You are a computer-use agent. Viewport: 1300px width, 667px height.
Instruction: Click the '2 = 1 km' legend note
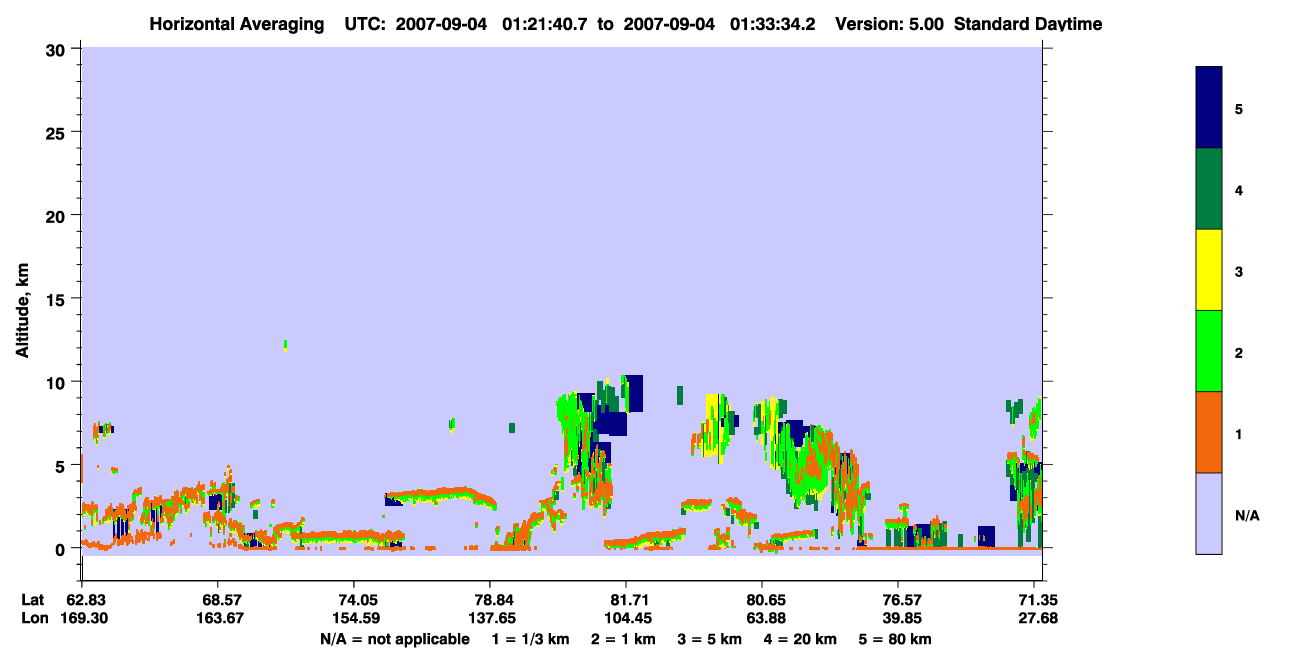coord(624,639)
